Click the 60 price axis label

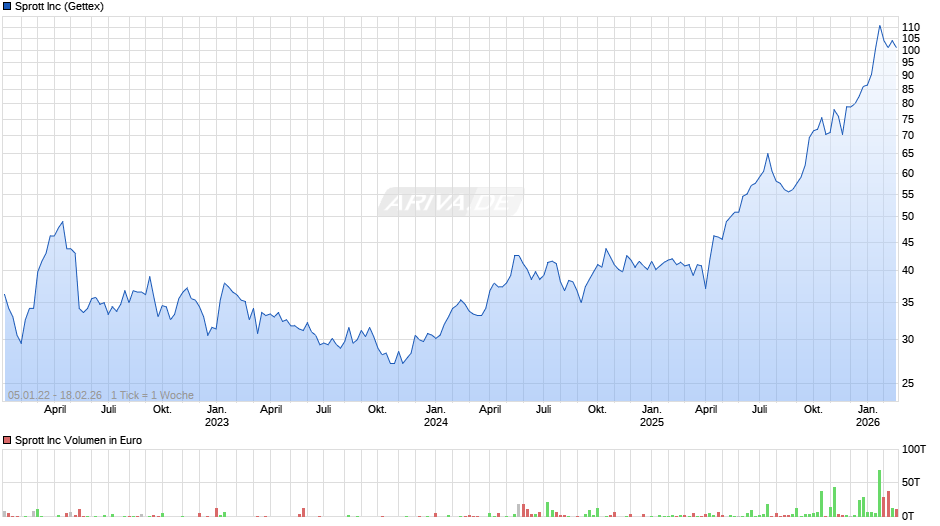[x=908, y=173]
